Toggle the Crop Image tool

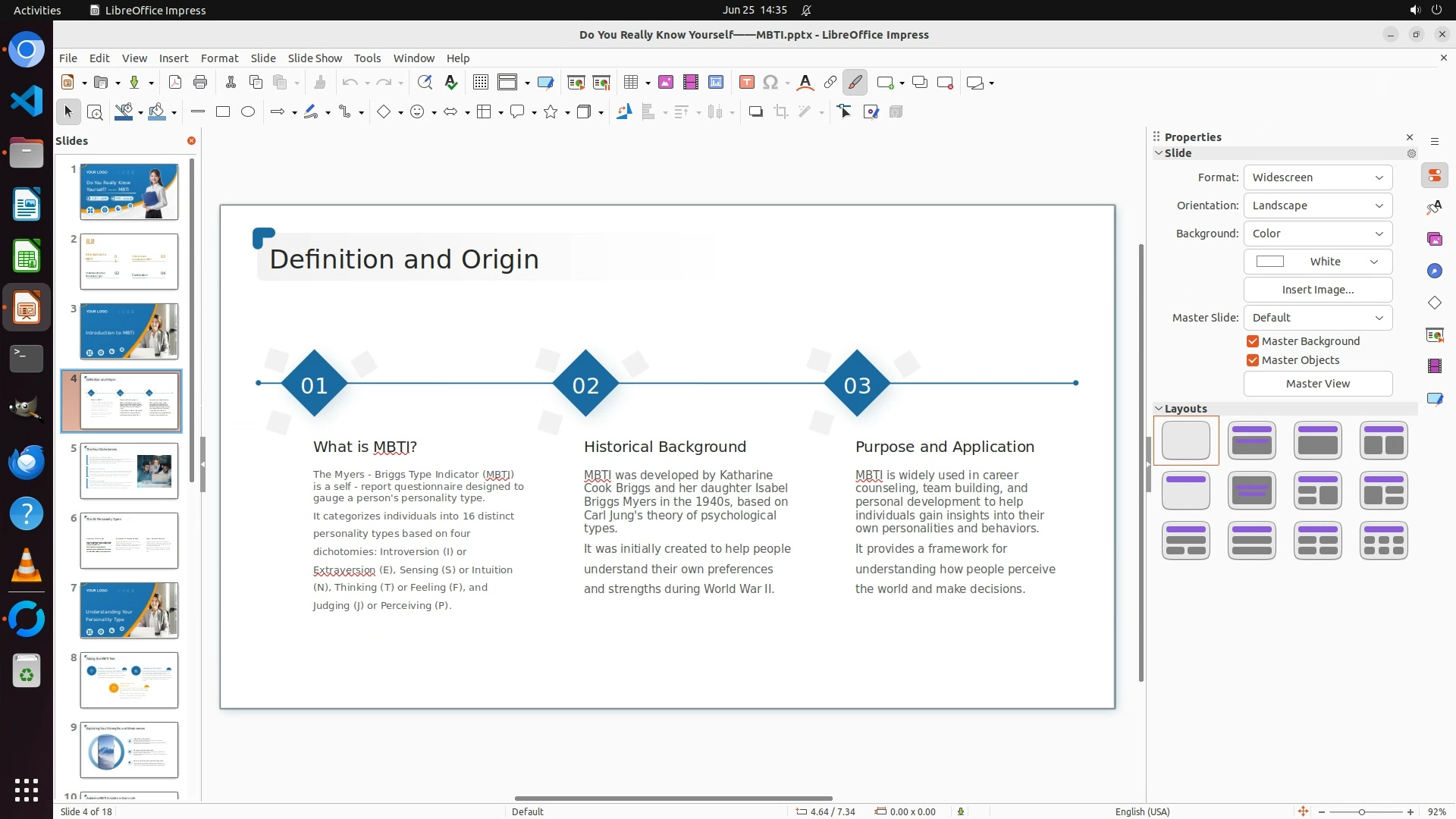[780, 111]
